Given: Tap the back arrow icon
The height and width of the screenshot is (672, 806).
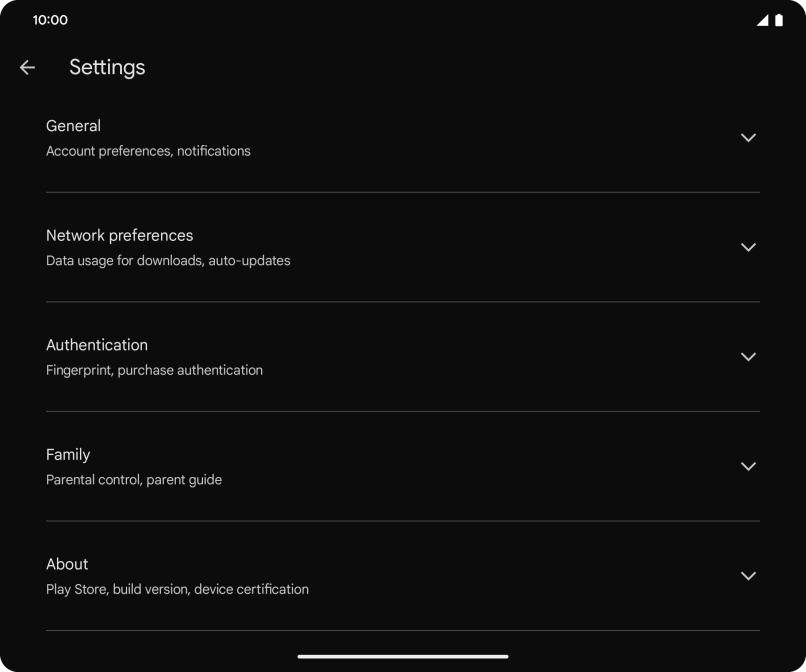Looking at the screenshot, I should coord(27,67).
